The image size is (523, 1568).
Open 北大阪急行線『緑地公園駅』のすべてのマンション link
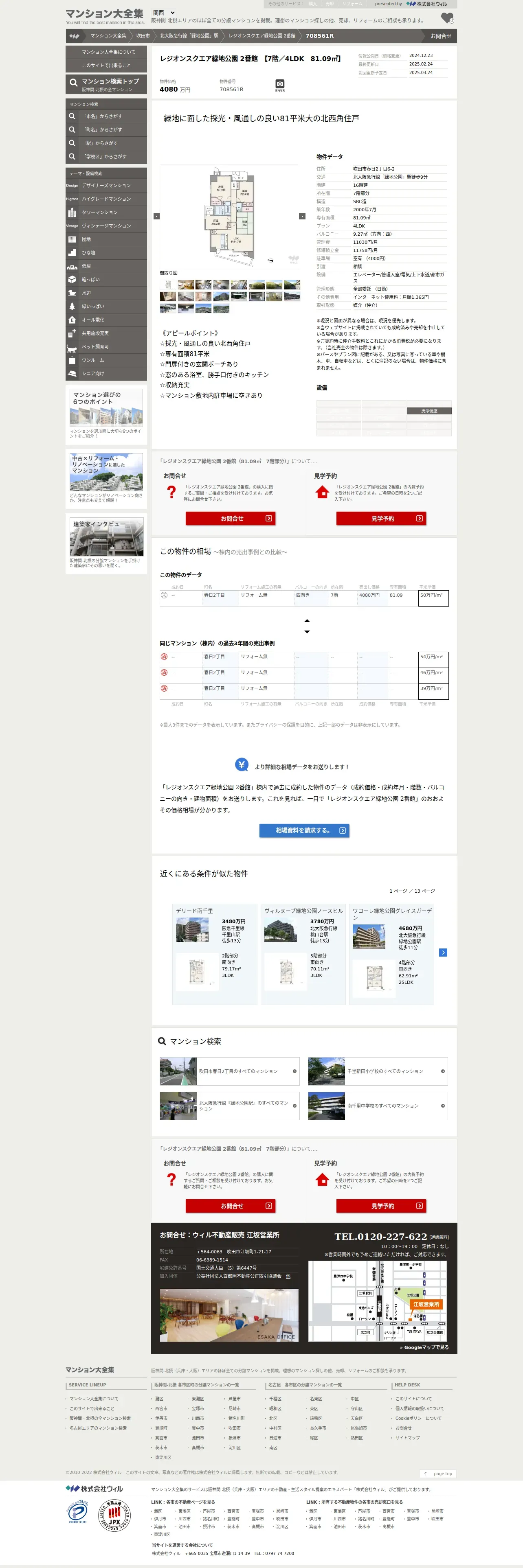tap(230, 1106)
